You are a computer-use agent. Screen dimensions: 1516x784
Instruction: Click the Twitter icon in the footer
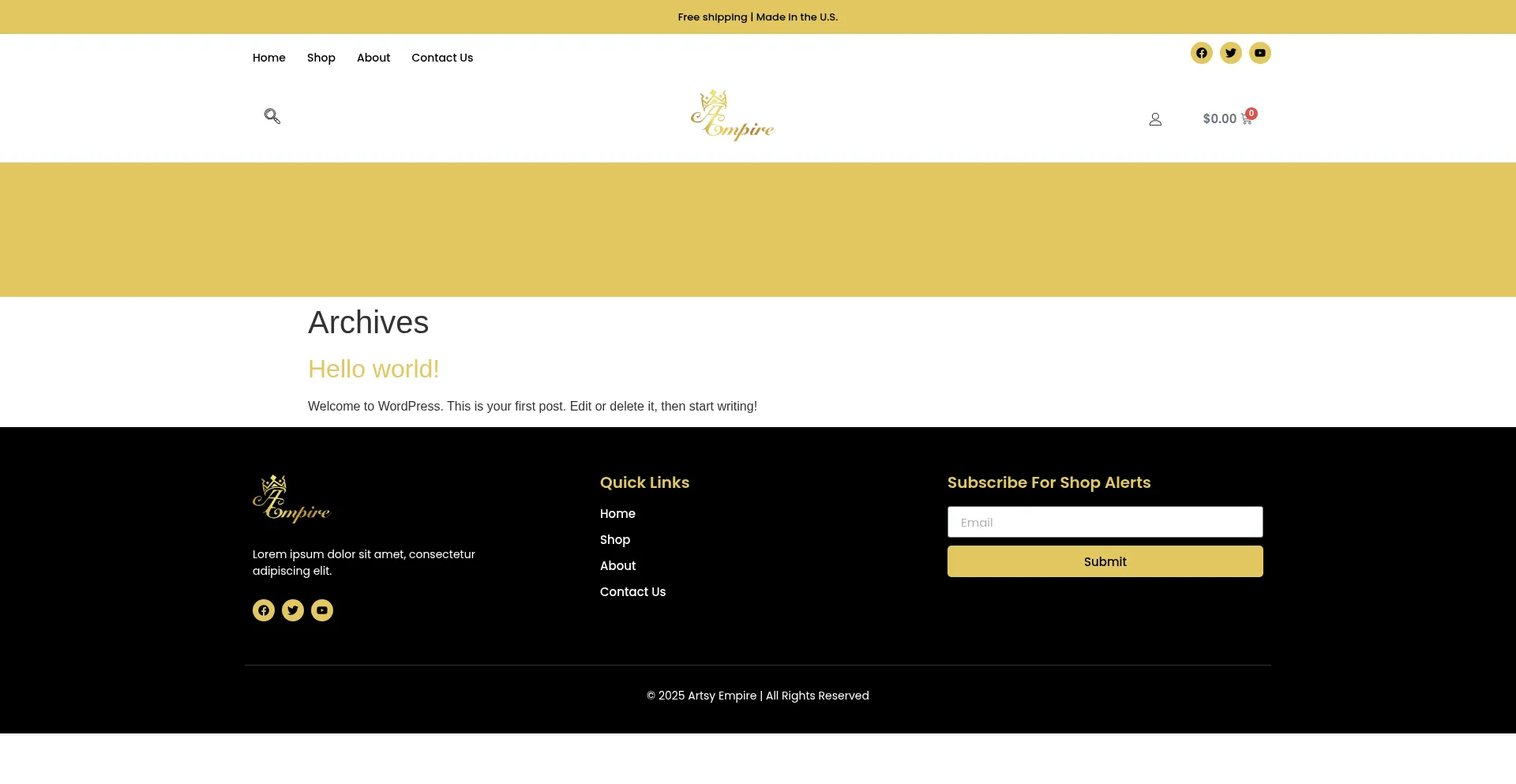click(x=293, y=610)
